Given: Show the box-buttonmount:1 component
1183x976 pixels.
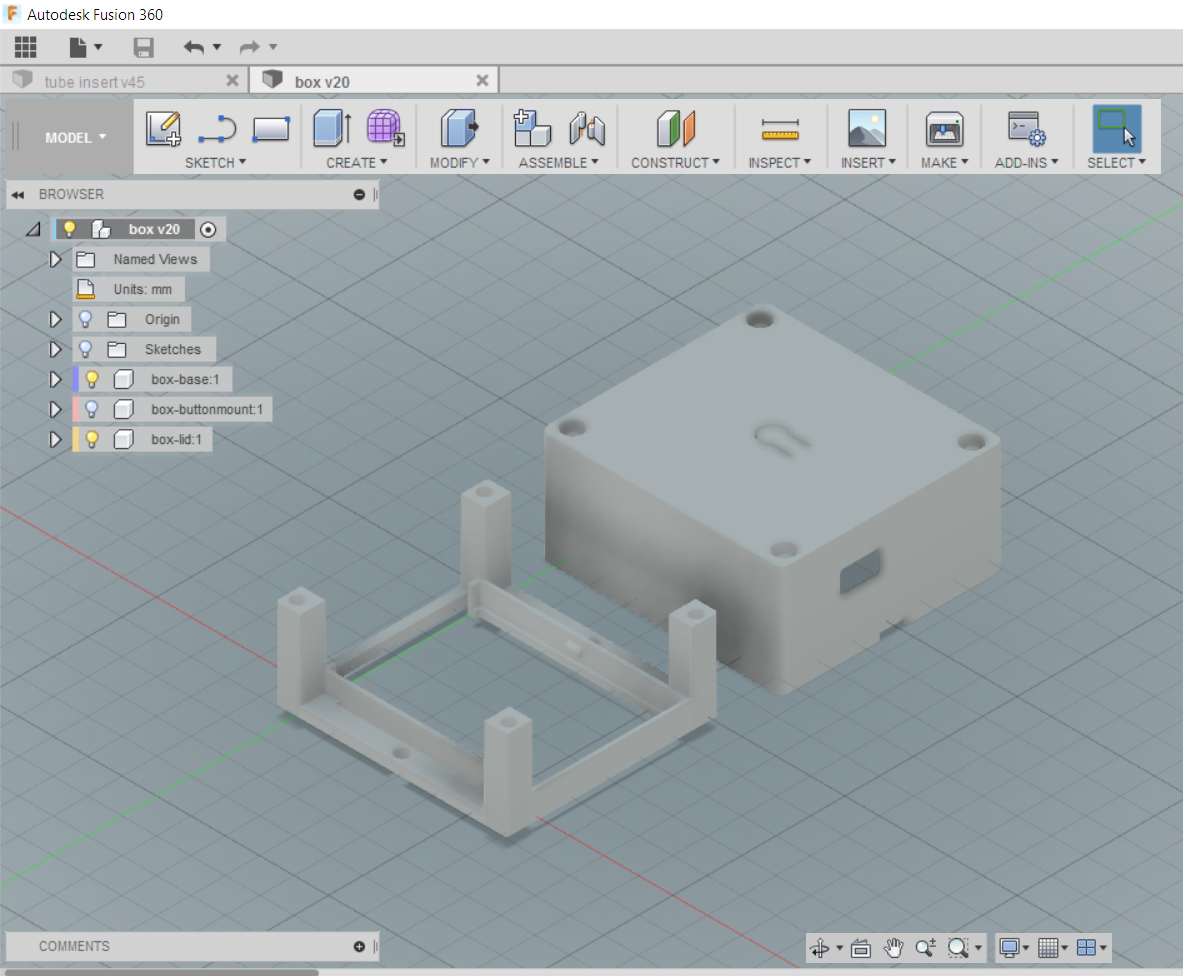Looking at the screenshot, I should (92, 409).
